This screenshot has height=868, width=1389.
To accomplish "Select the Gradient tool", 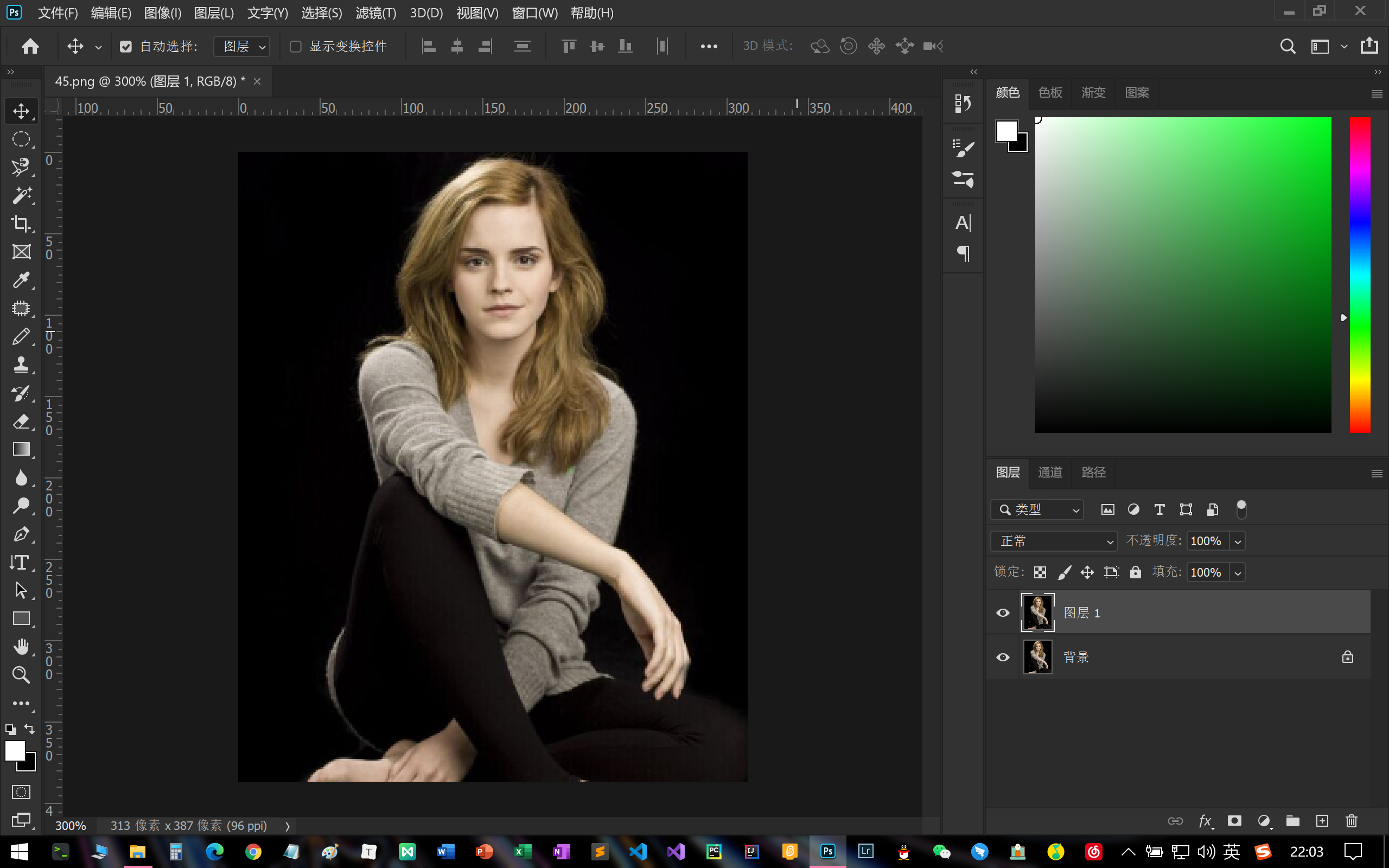I will click(21, 449).
